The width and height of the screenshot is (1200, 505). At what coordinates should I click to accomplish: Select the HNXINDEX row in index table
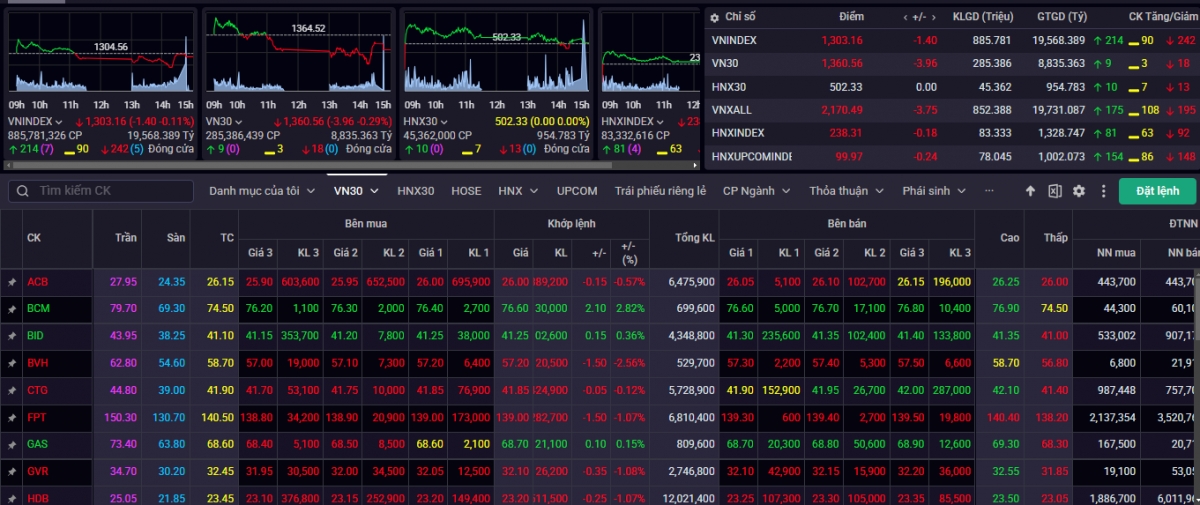tap(952, 133)
